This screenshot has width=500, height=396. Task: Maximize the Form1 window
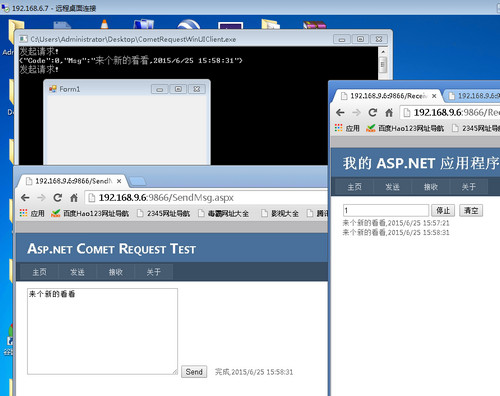point(178,89)
